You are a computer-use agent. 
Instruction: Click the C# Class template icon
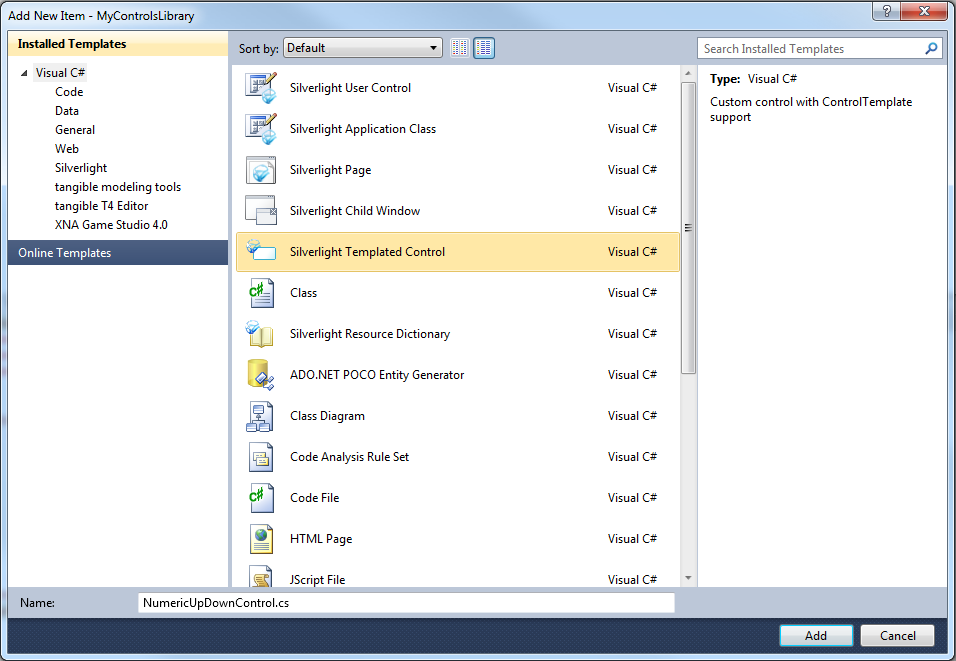[x=261, y=293]
